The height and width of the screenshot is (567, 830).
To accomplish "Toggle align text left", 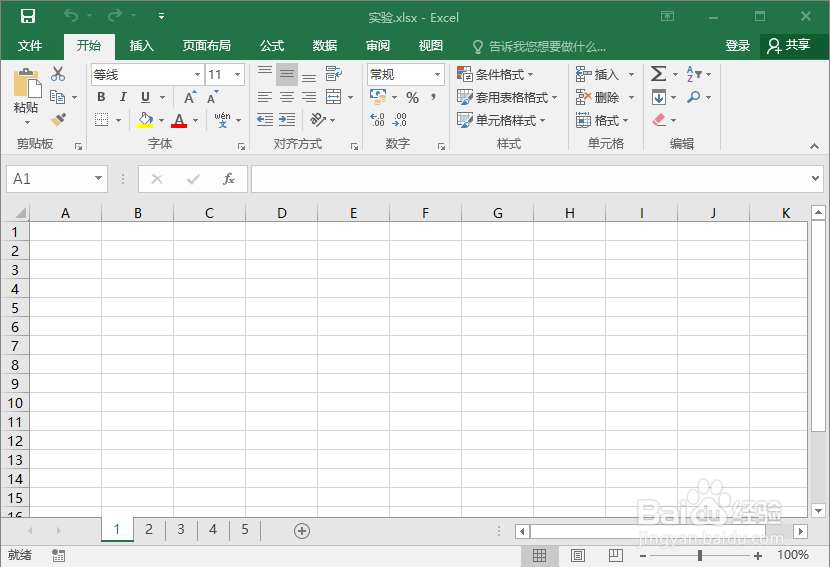I will [265, 97].
